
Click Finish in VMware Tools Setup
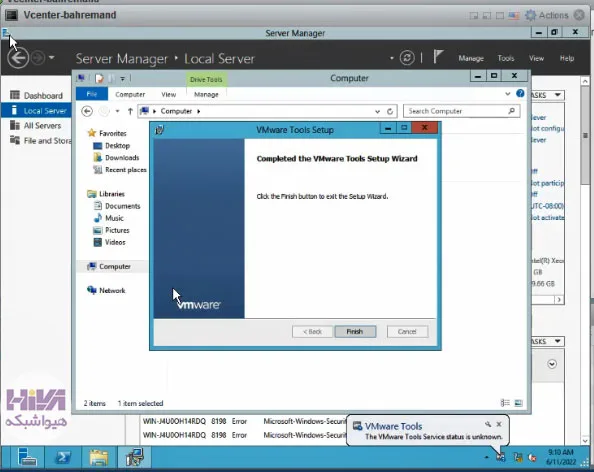pos(355,331)
